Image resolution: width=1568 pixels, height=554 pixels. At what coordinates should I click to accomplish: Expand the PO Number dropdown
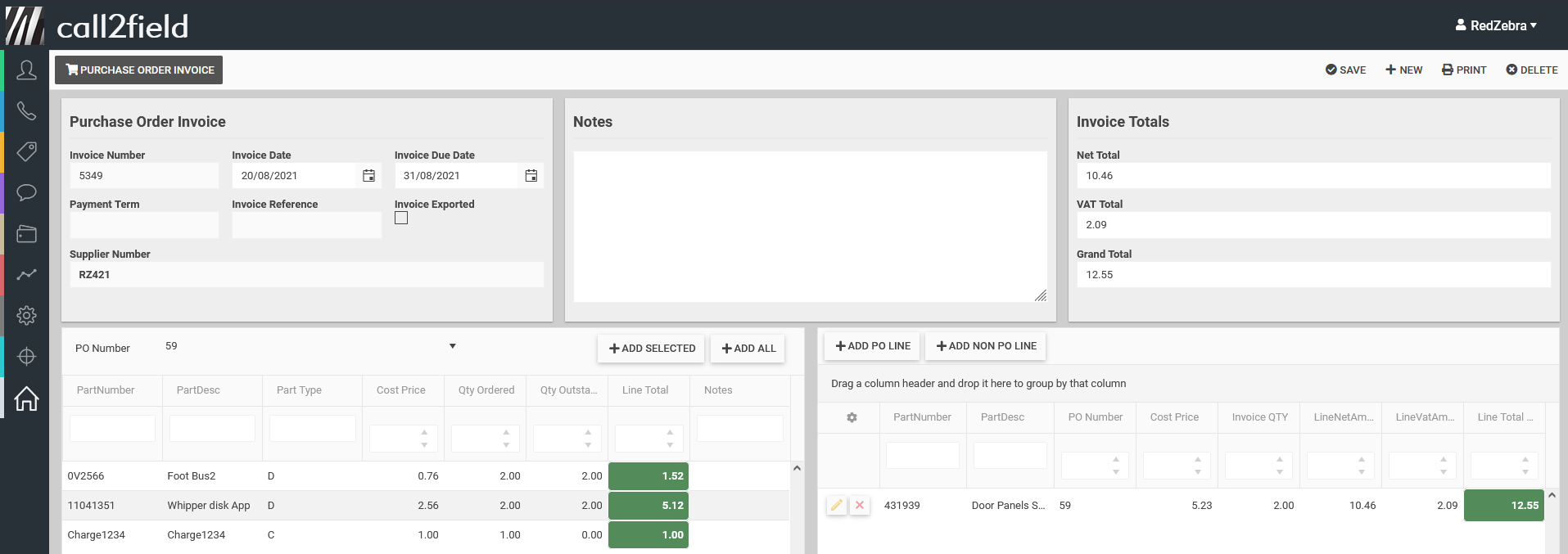(x=452, y=346)
